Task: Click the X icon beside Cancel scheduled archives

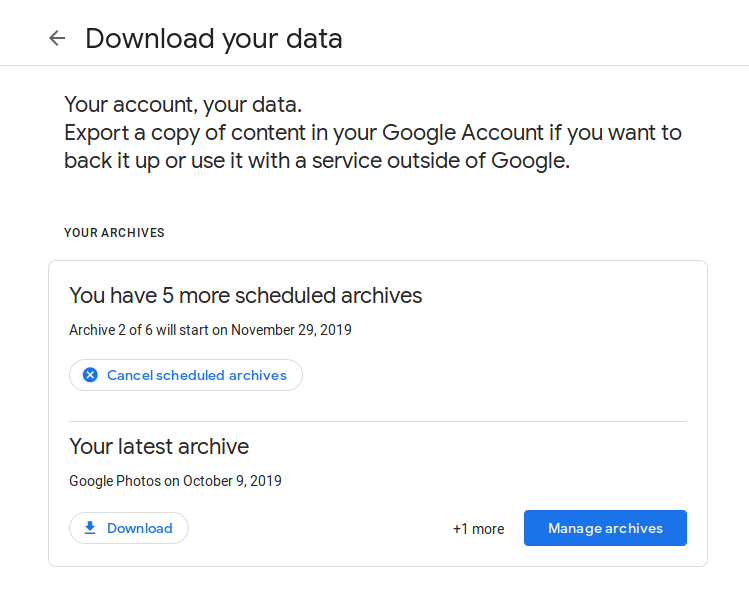Action: (90, 375)
